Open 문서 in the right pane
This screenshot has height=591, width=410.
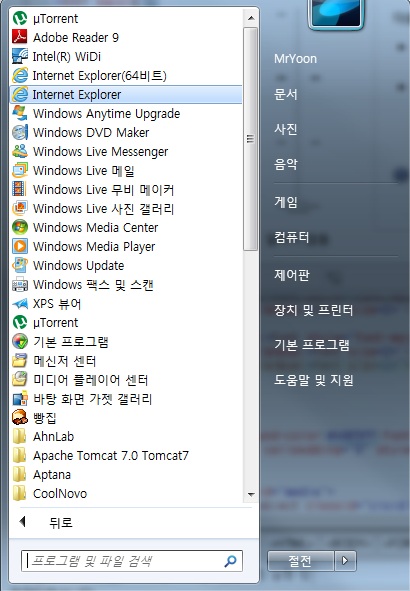click(x=286, y=94)
